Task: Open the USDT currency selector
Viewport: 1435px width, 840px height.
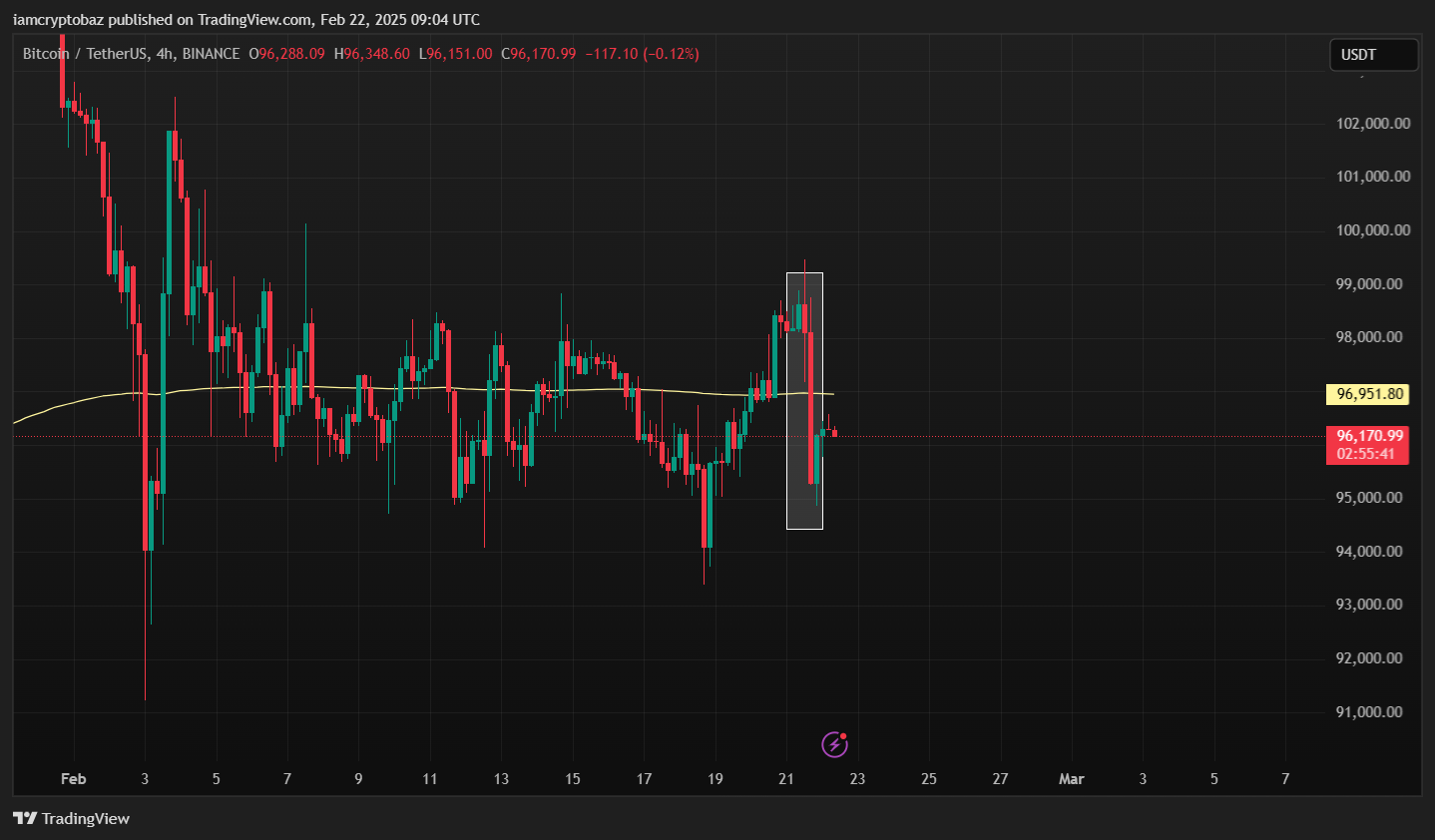Action: (x=1373, y=55)
